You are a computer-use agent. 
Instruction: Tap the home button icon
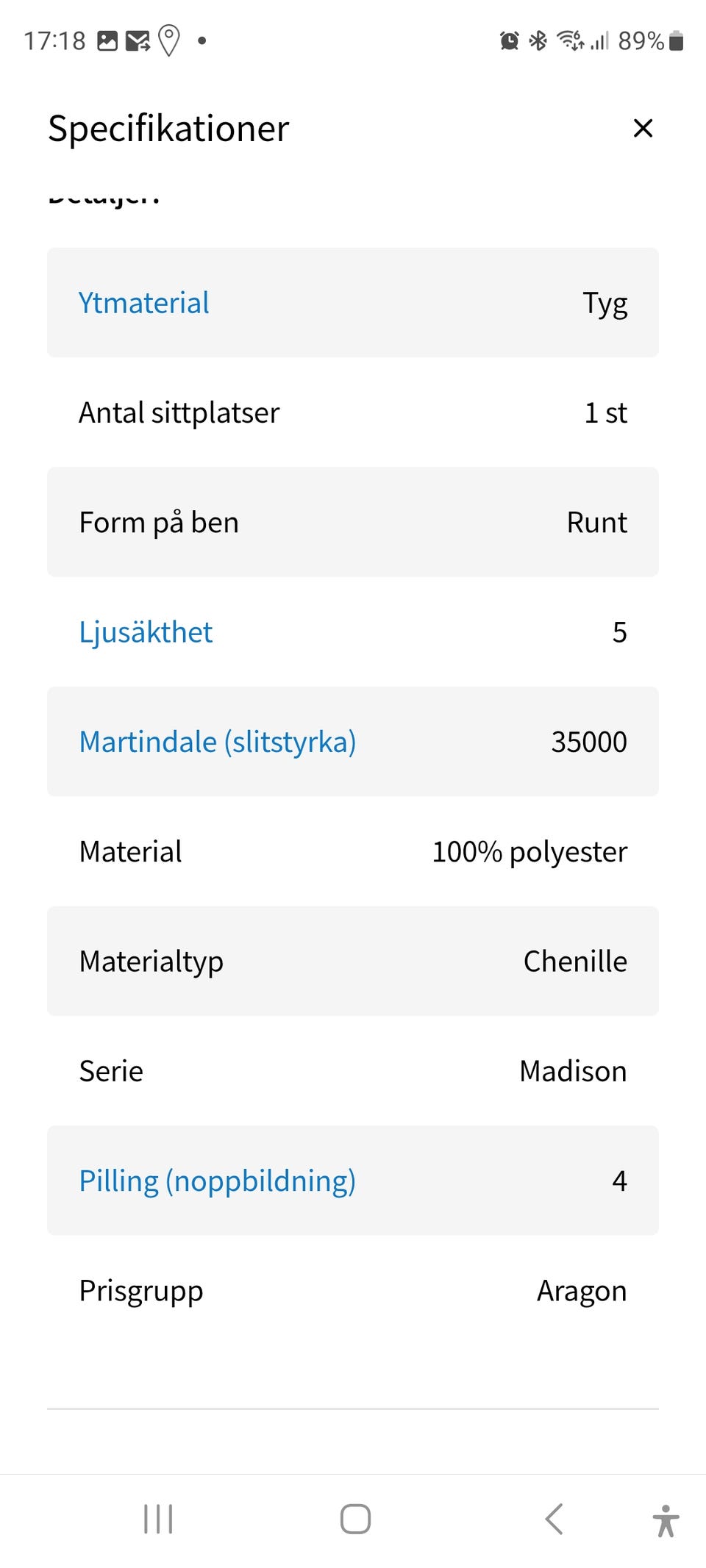click(355, 1519)
